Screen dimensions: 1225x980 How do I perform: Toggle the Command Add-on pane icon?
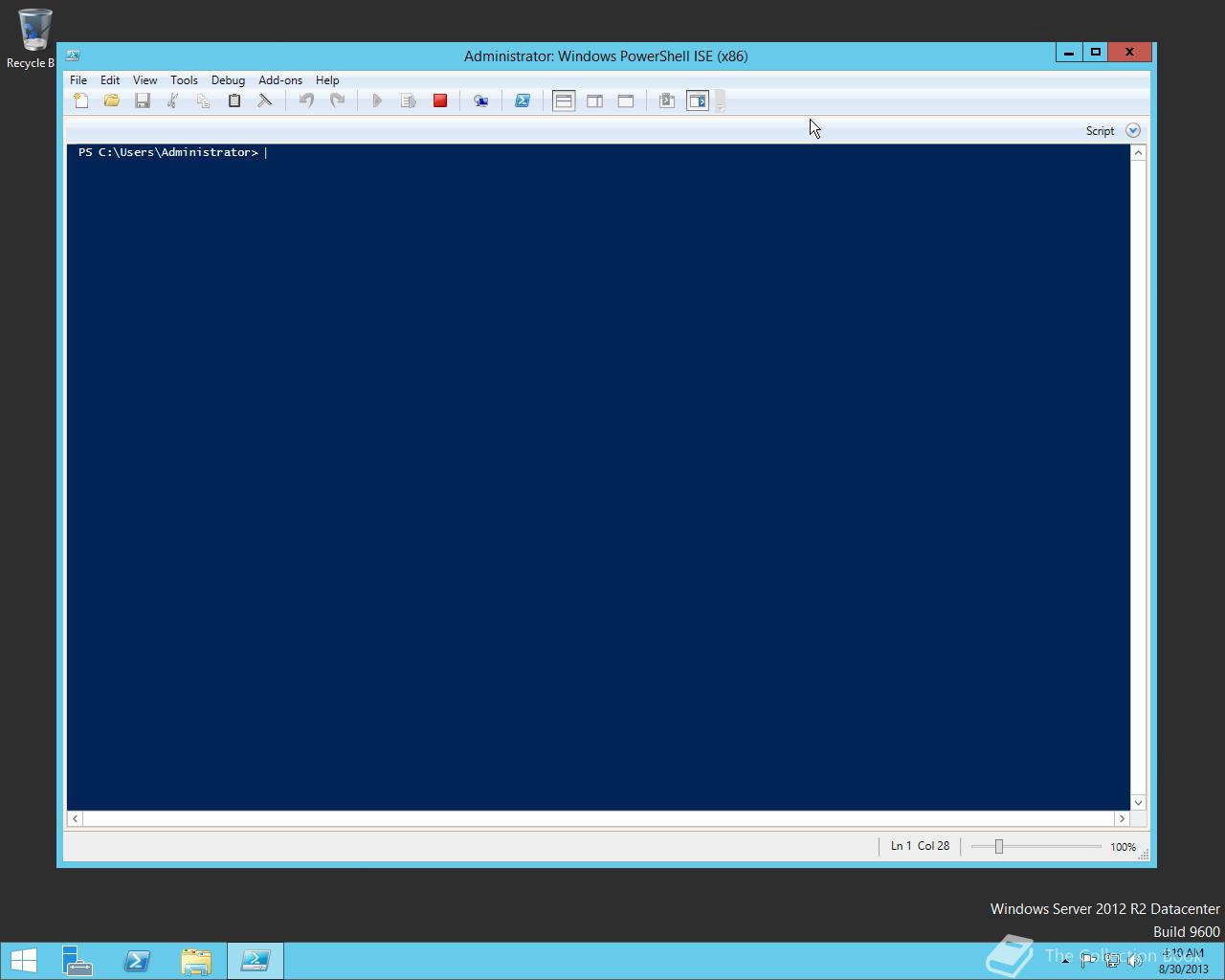[698, 100]
